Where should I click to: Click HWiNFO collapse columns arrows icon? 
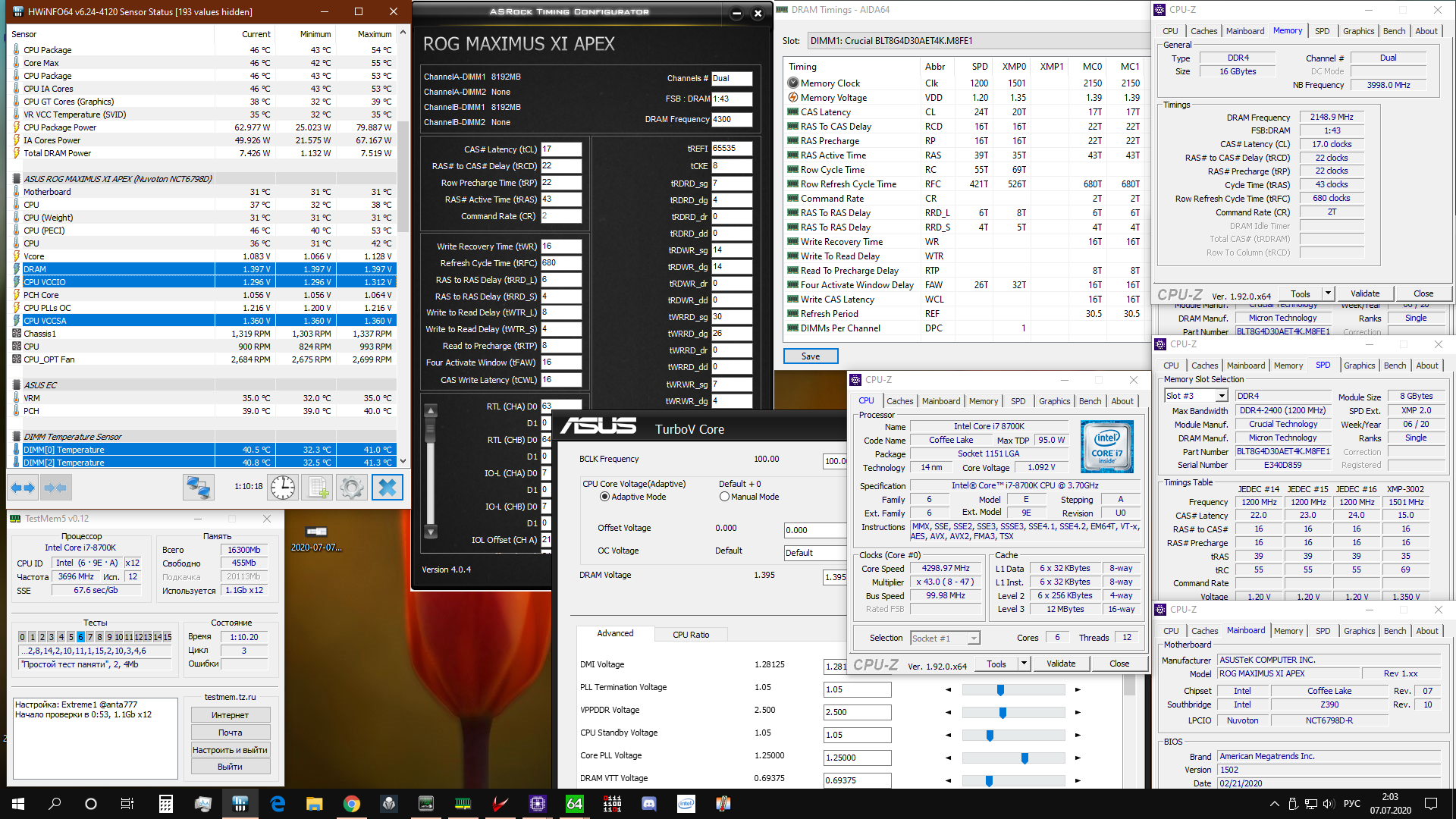[55, 488]
